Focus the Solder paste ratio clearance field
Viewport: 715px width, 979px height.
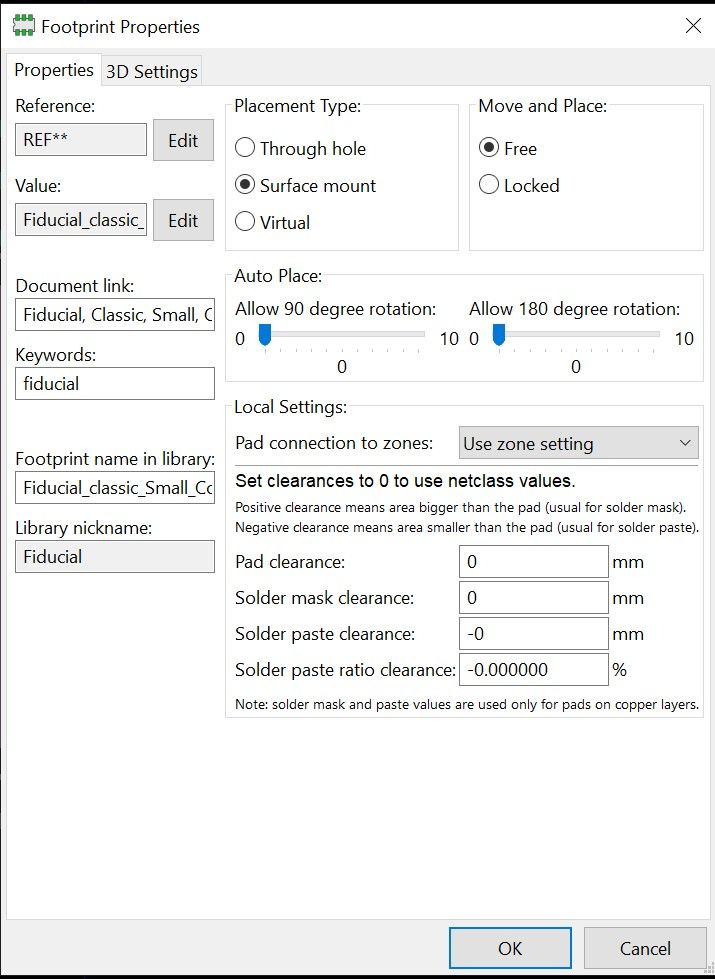534,670
